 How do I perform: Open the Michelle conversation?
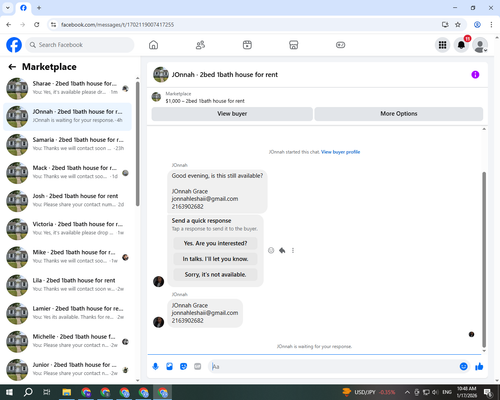(67, 342)
